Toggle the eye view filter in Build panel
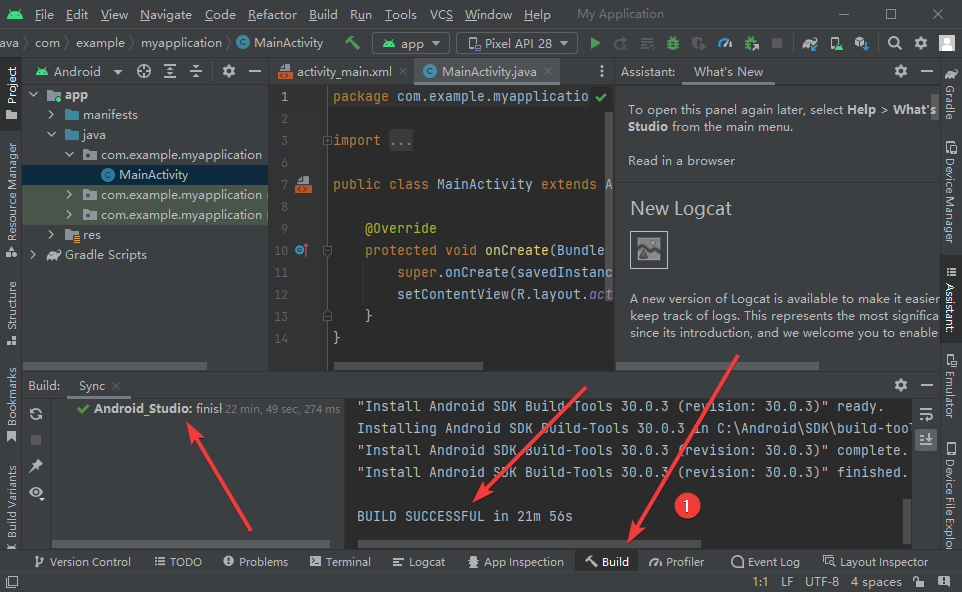This screenshot has height=592, width=962. 36,493
